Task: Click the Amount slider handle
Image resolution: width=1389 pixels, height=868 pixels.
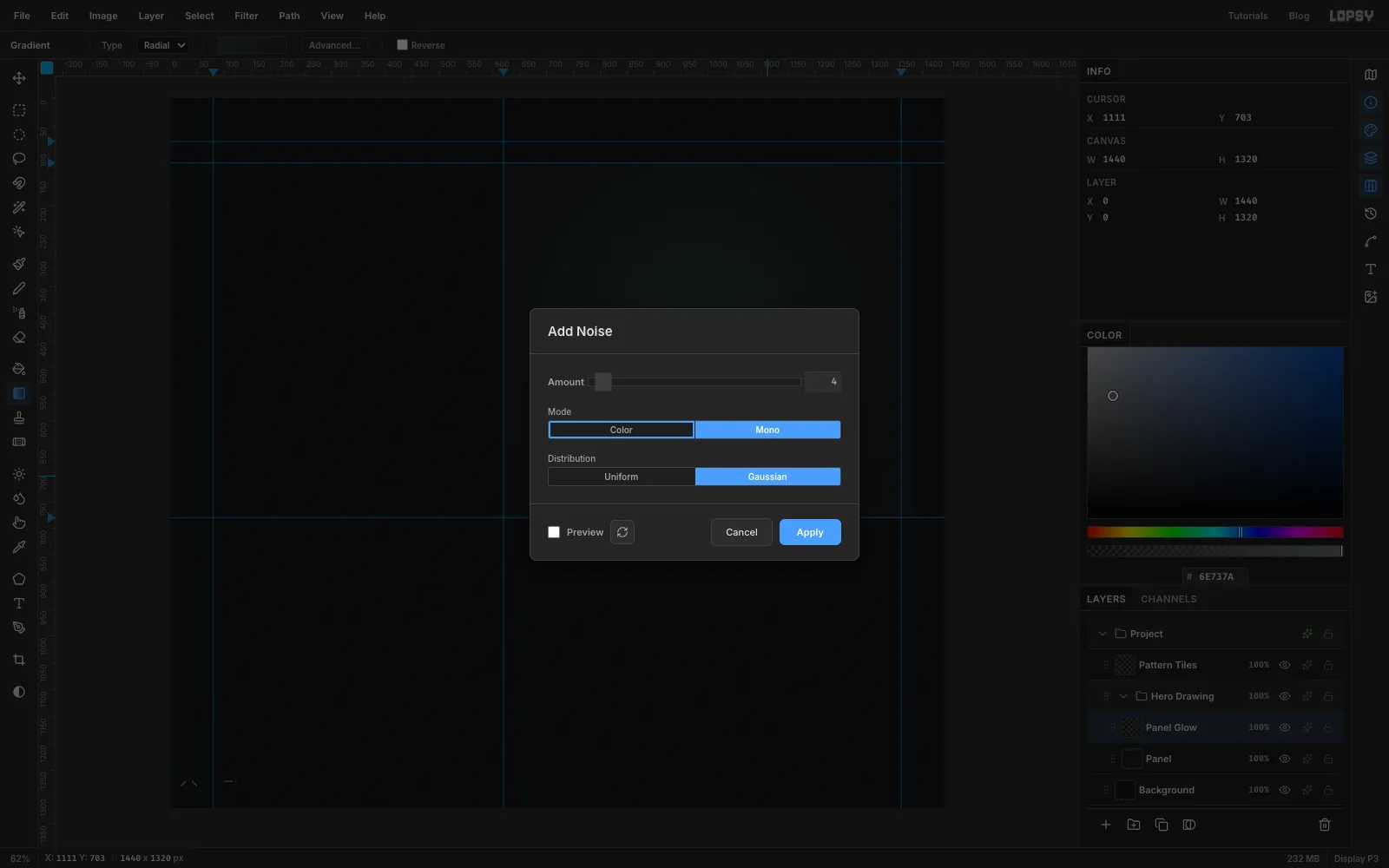Action: click(603, 382)
